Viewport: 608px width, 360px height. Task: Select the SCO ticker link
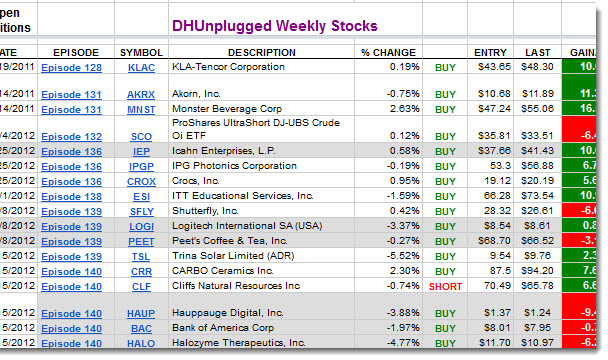tap(141, 137)
